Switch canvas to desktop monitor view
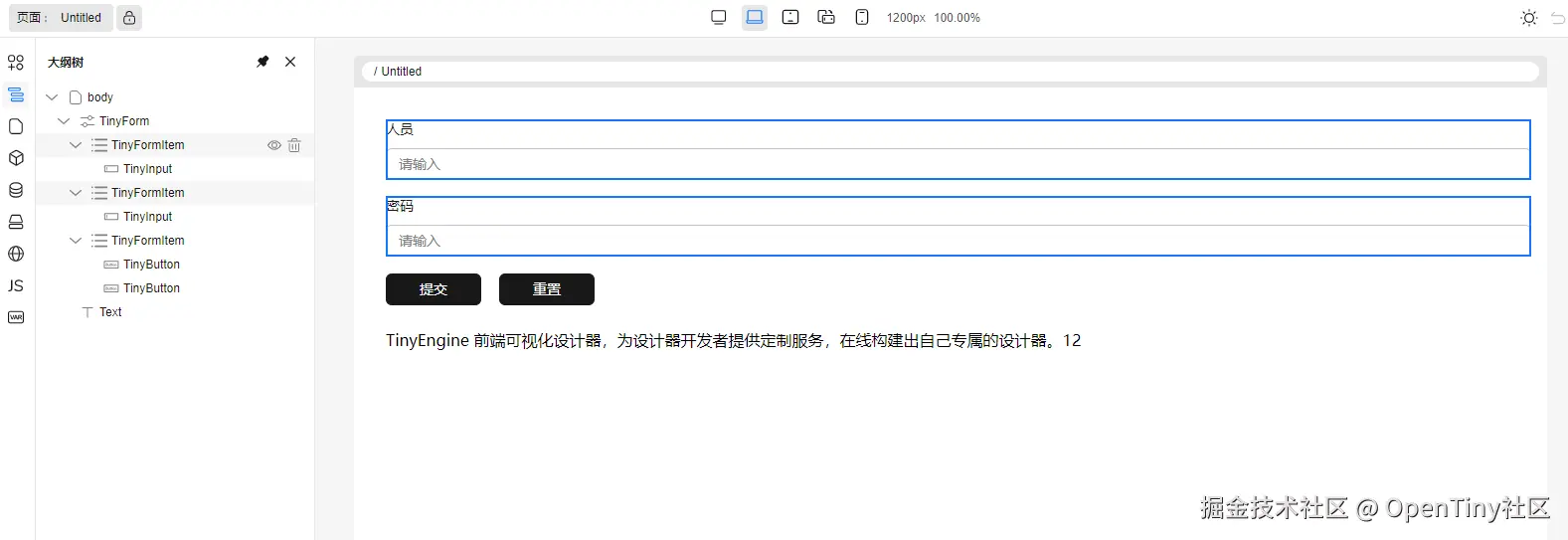The width and height of the screenshot is (1568, 540). pyautogui.click(x=719, y=17)
